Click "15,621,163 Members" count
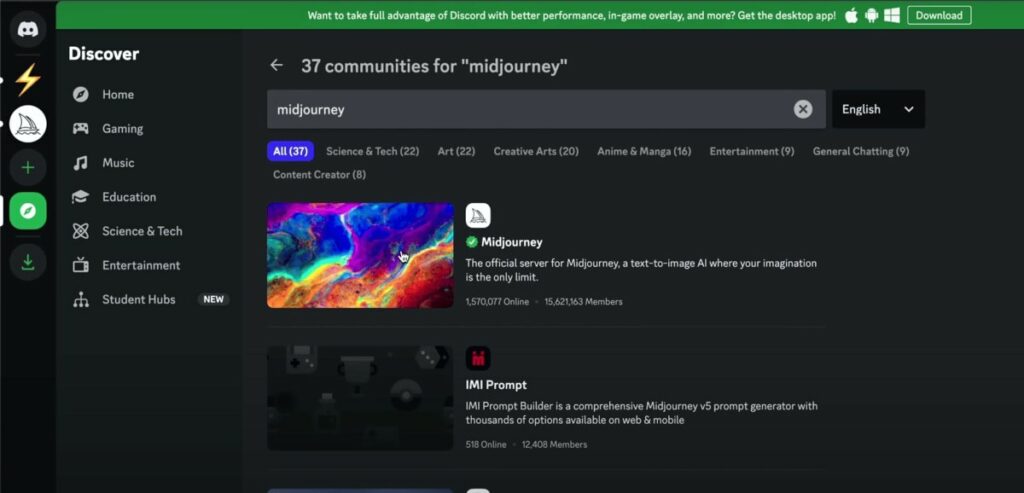The height and width of the screenshot is (493, 1024). click(x=583, y=302)
